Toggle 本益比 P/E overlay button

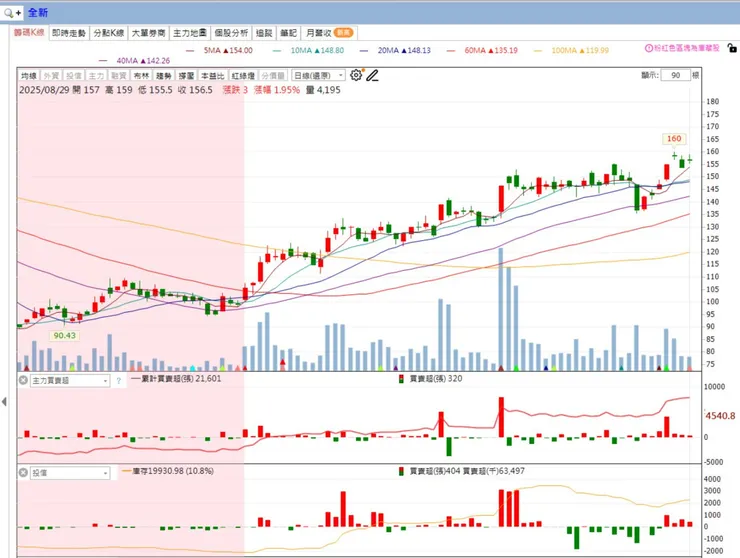tap(212, 76)
